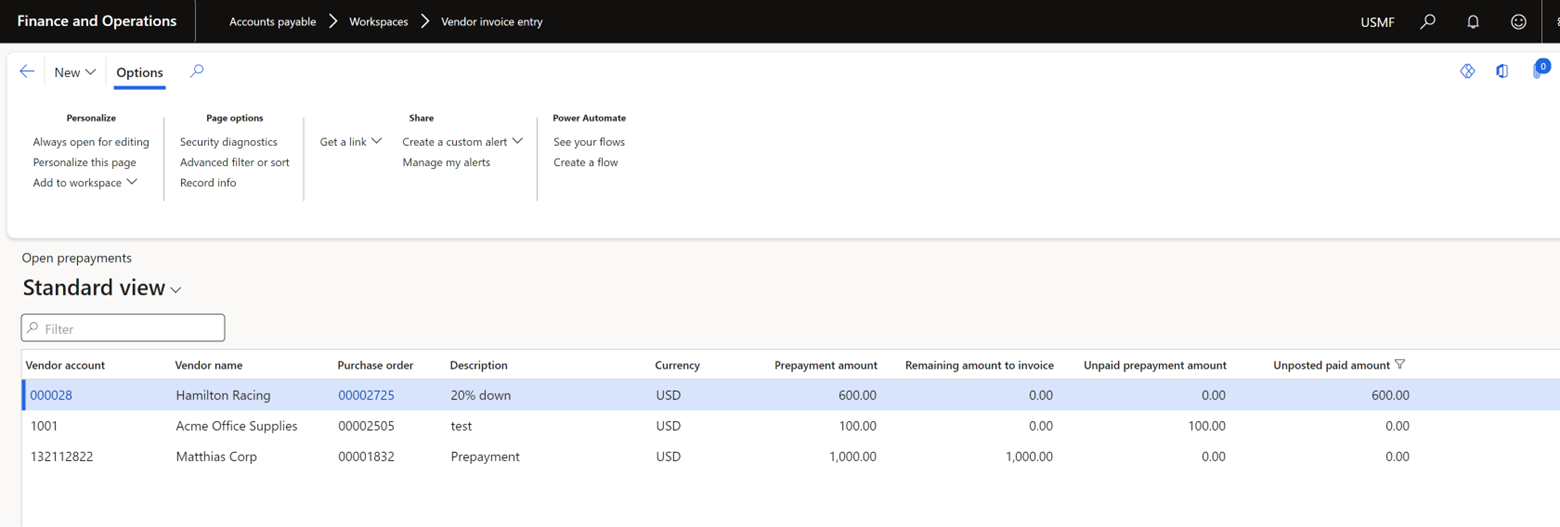Click filter icon on Unposted paid amount
The width and height of the screenshot is (1560, 527).
pos(1400,365)
